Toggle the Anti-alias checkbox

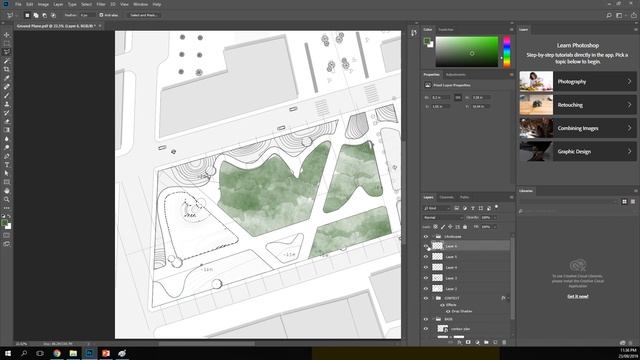101,15
